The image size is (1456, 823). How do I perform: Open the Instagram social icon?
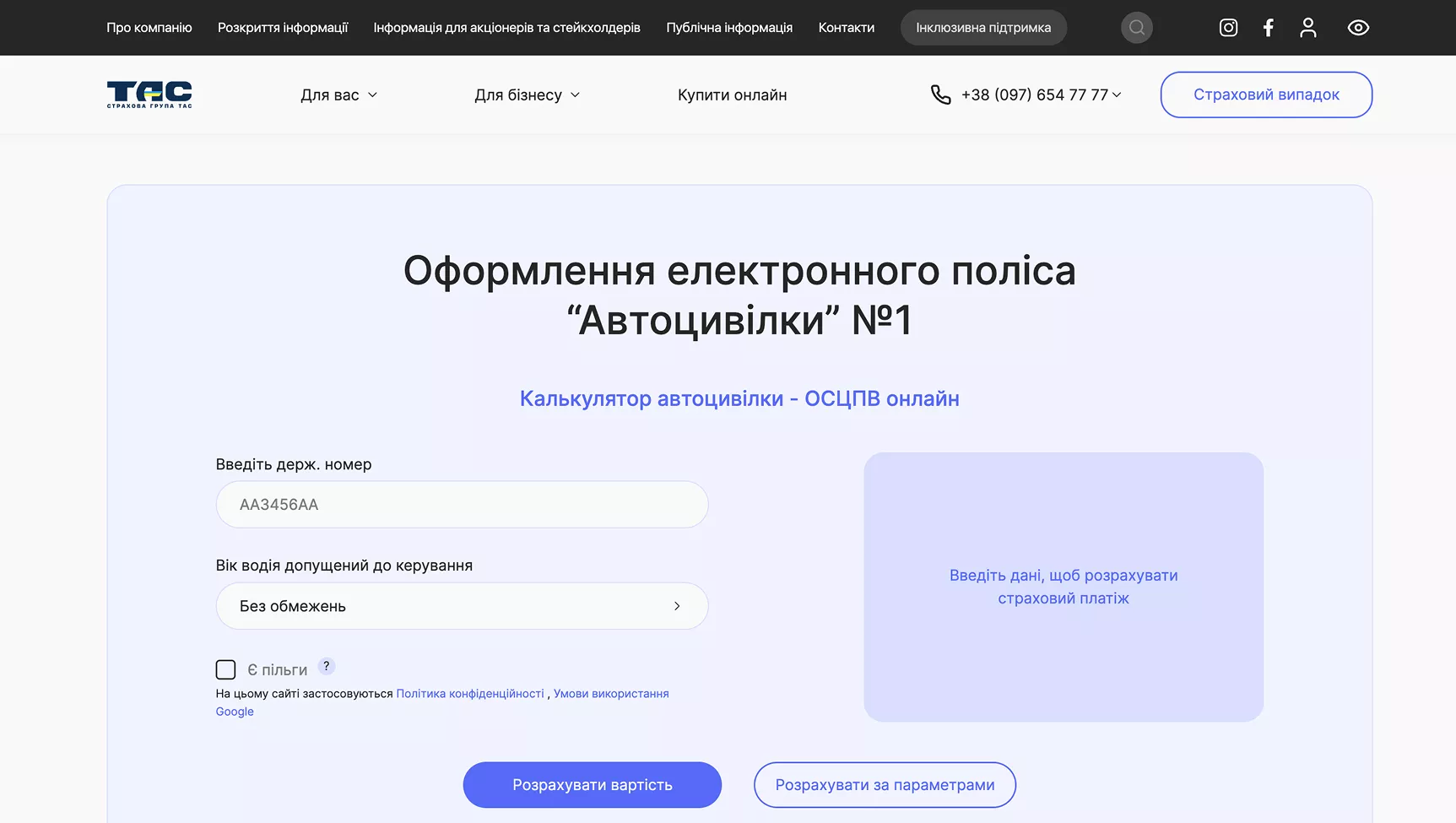[x=1228, y=27]
